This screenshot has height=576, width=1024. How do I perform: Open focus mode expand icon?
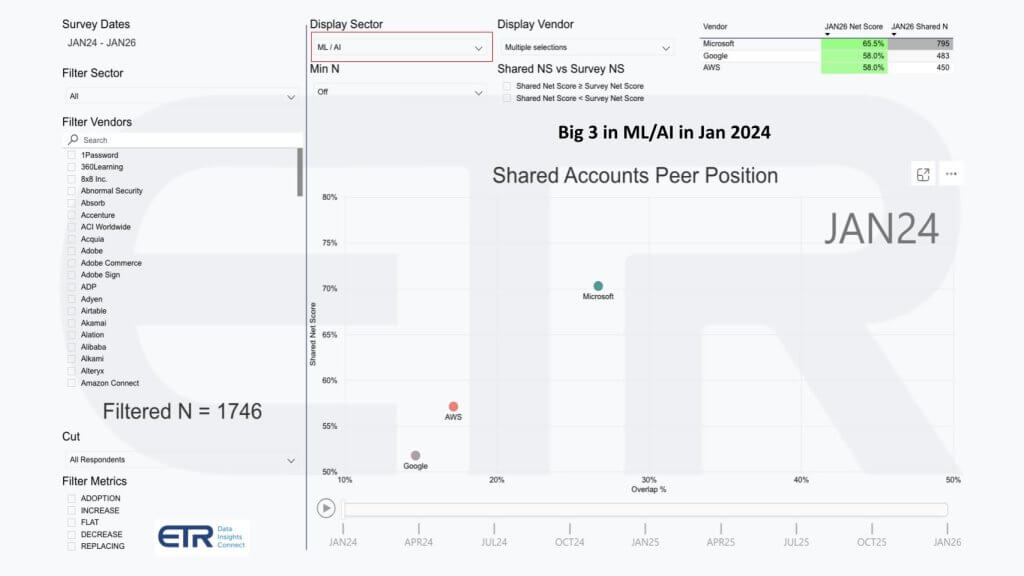922,174
